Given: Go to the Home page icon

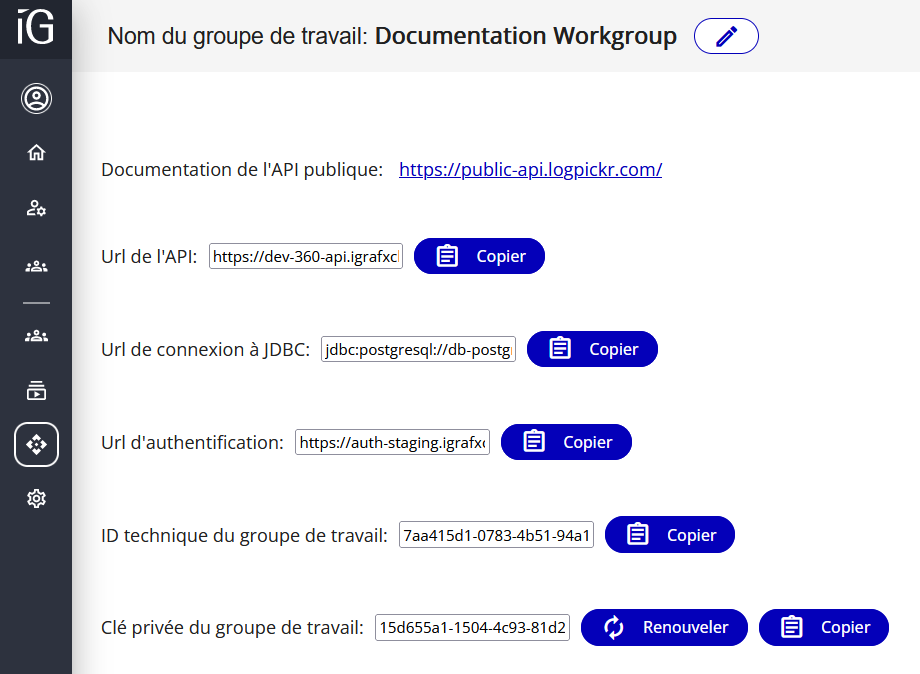Looking at the screenshot, I should pos(36,153).
